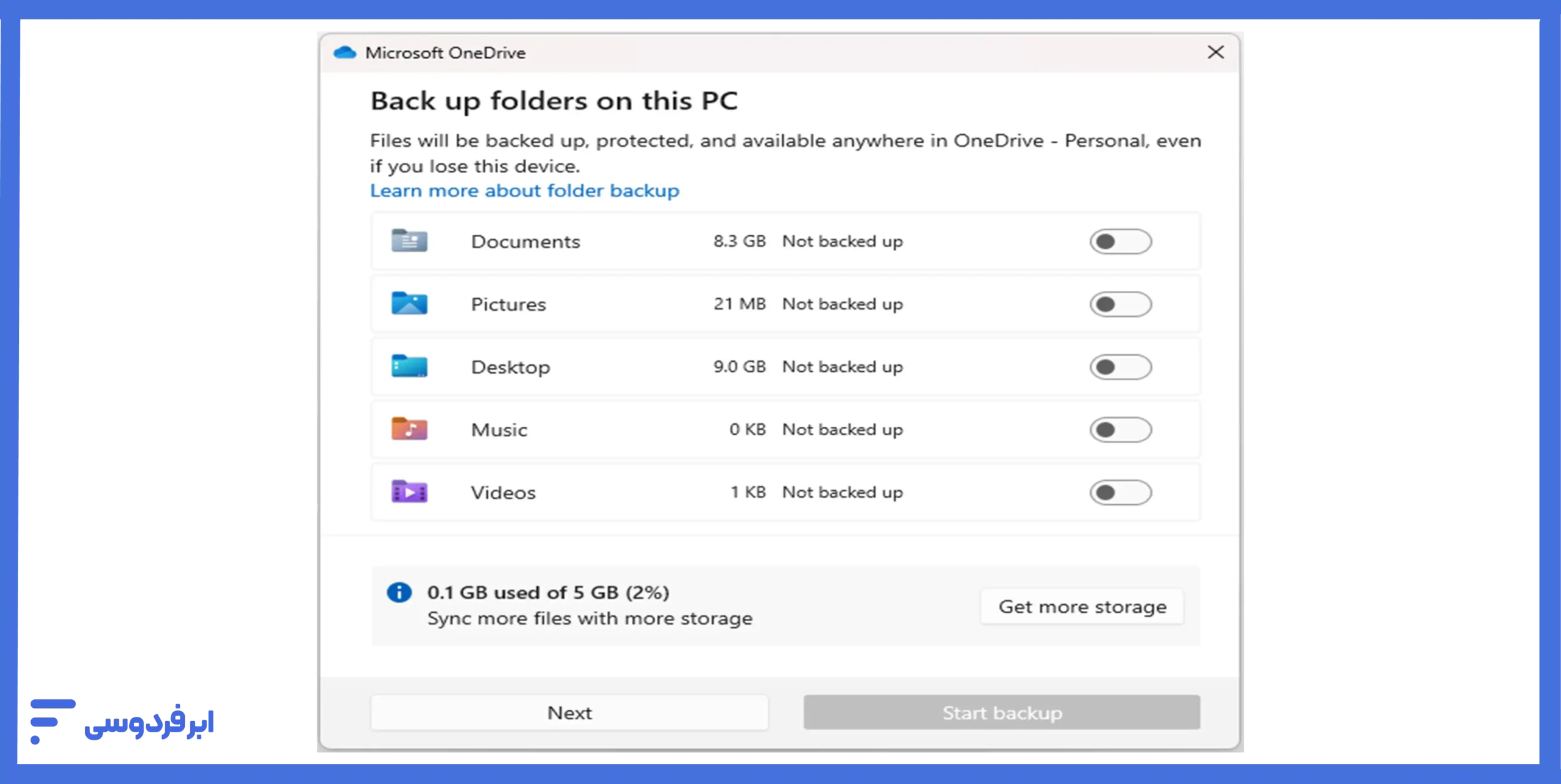The height and width of the screenshot is (784, 1561).
Task: Select the Music folder icon
Action: point(409,429)
